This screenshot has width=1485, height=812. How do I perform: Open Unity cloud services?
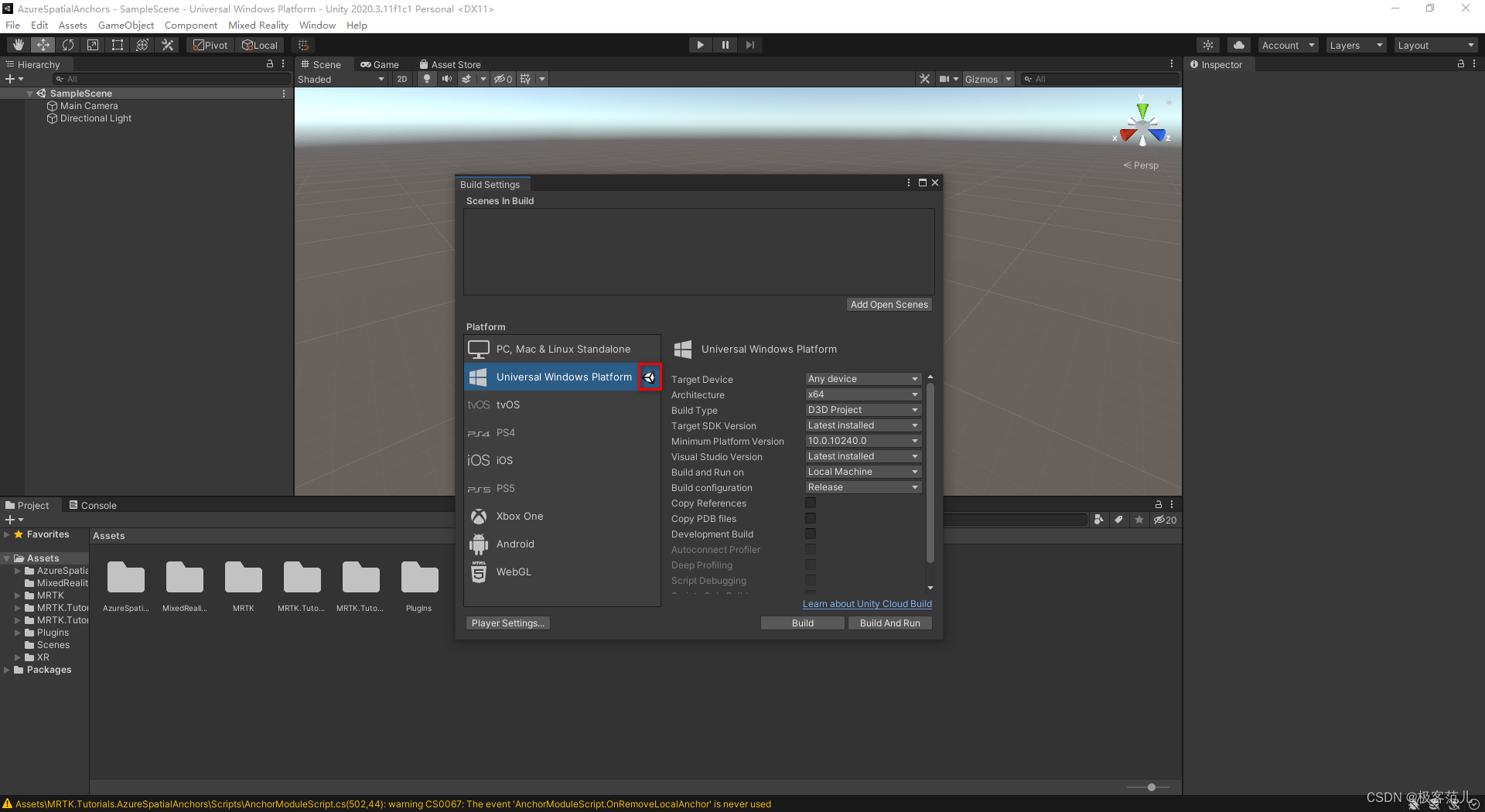1239,45
